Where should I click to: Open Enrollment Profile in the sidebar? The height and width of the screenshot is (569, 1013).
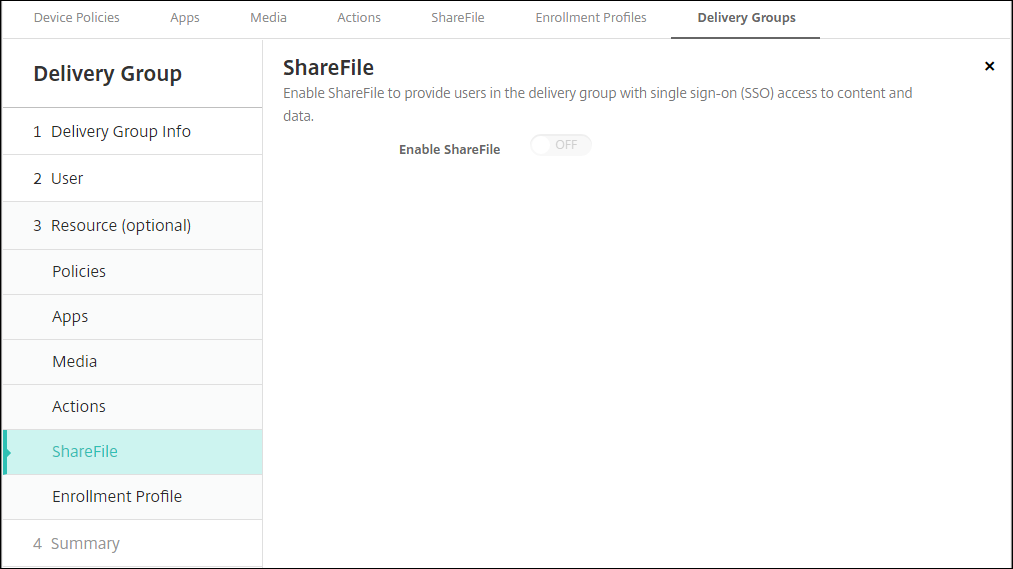132,497
